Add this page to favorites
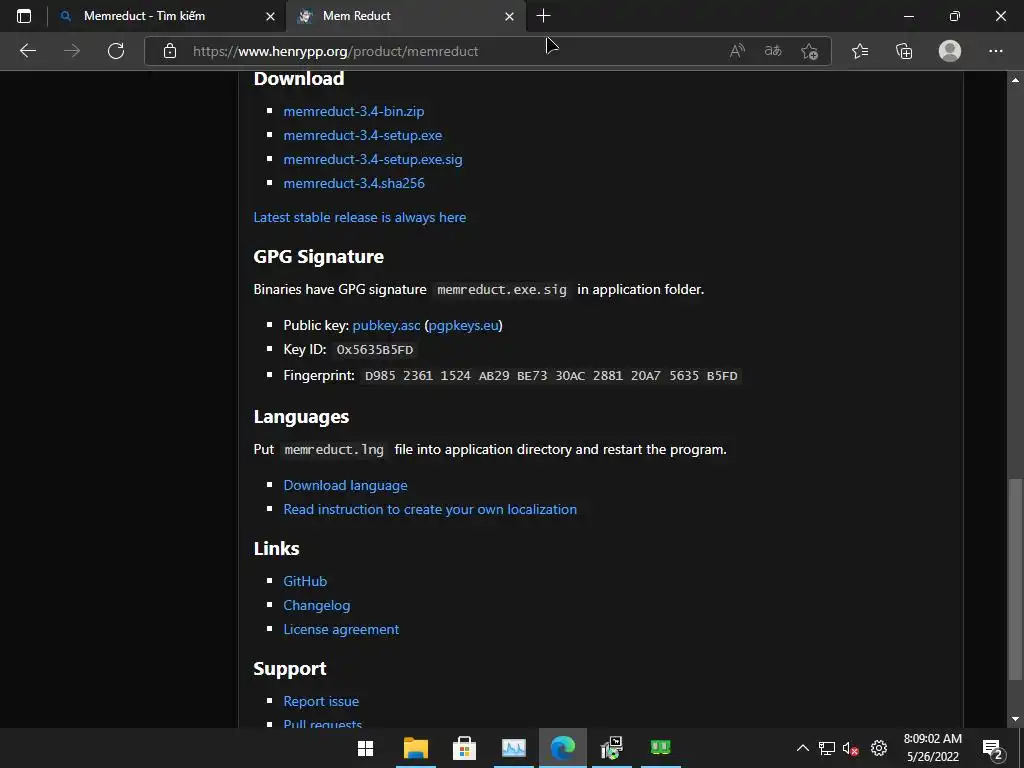The height and width of the screenshot is (768, 1024). coord(810,51)
